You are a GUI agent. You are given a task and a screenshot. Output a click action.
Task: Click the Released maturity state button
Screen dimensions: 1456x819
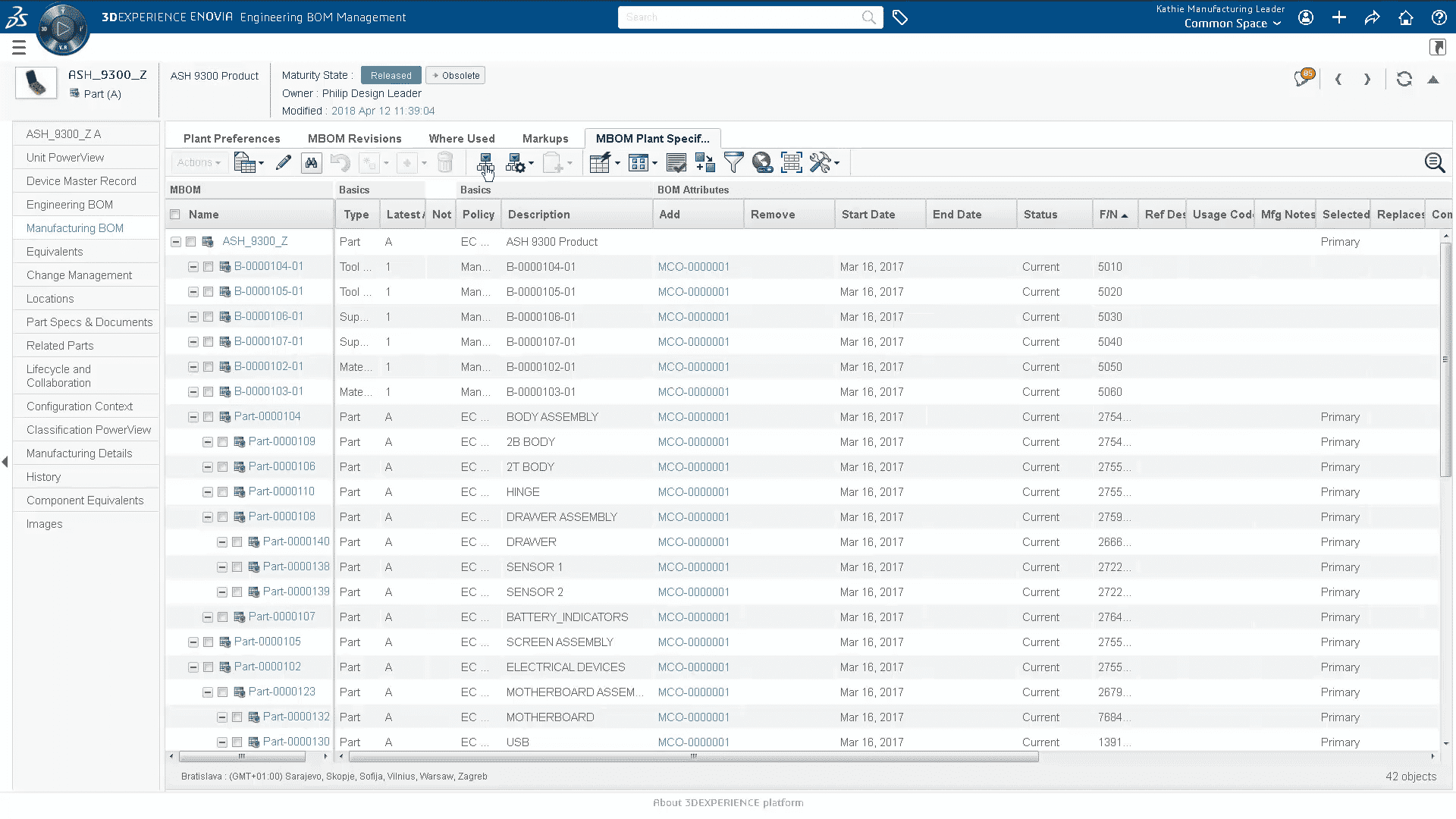[x=390, y=75]
